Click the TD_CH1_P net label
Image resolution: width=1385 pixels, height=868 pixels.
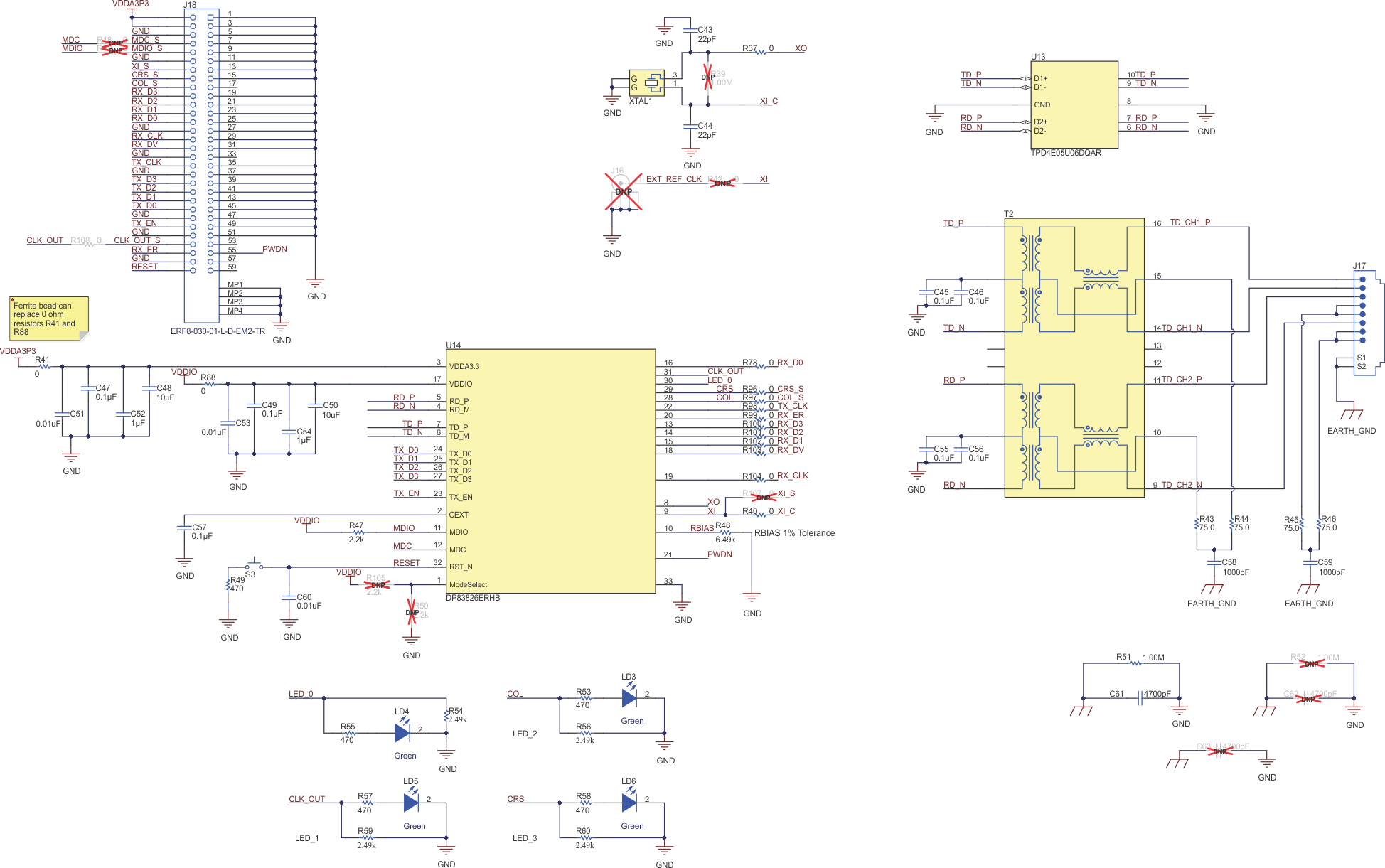[x=1189, y=223]
